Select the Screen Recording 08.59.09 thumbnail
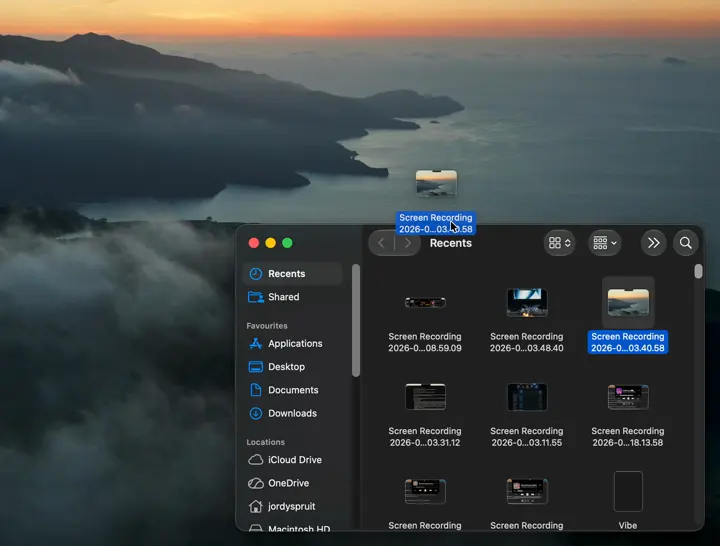Screen dimensions: 720x546 click(x=425, y=303)
